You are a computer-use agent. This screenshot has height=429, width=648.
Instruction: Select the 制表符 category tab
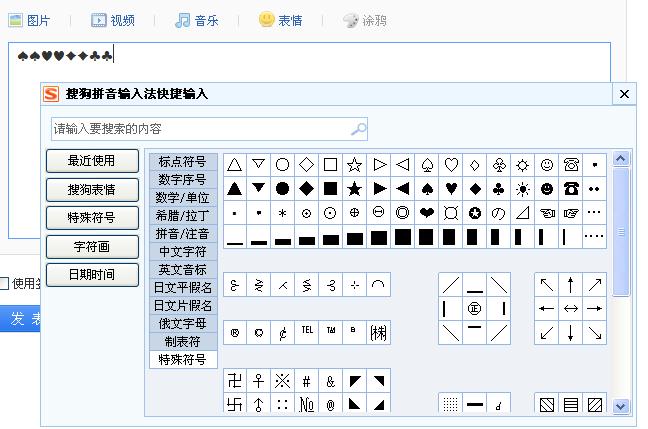(183, 342)
